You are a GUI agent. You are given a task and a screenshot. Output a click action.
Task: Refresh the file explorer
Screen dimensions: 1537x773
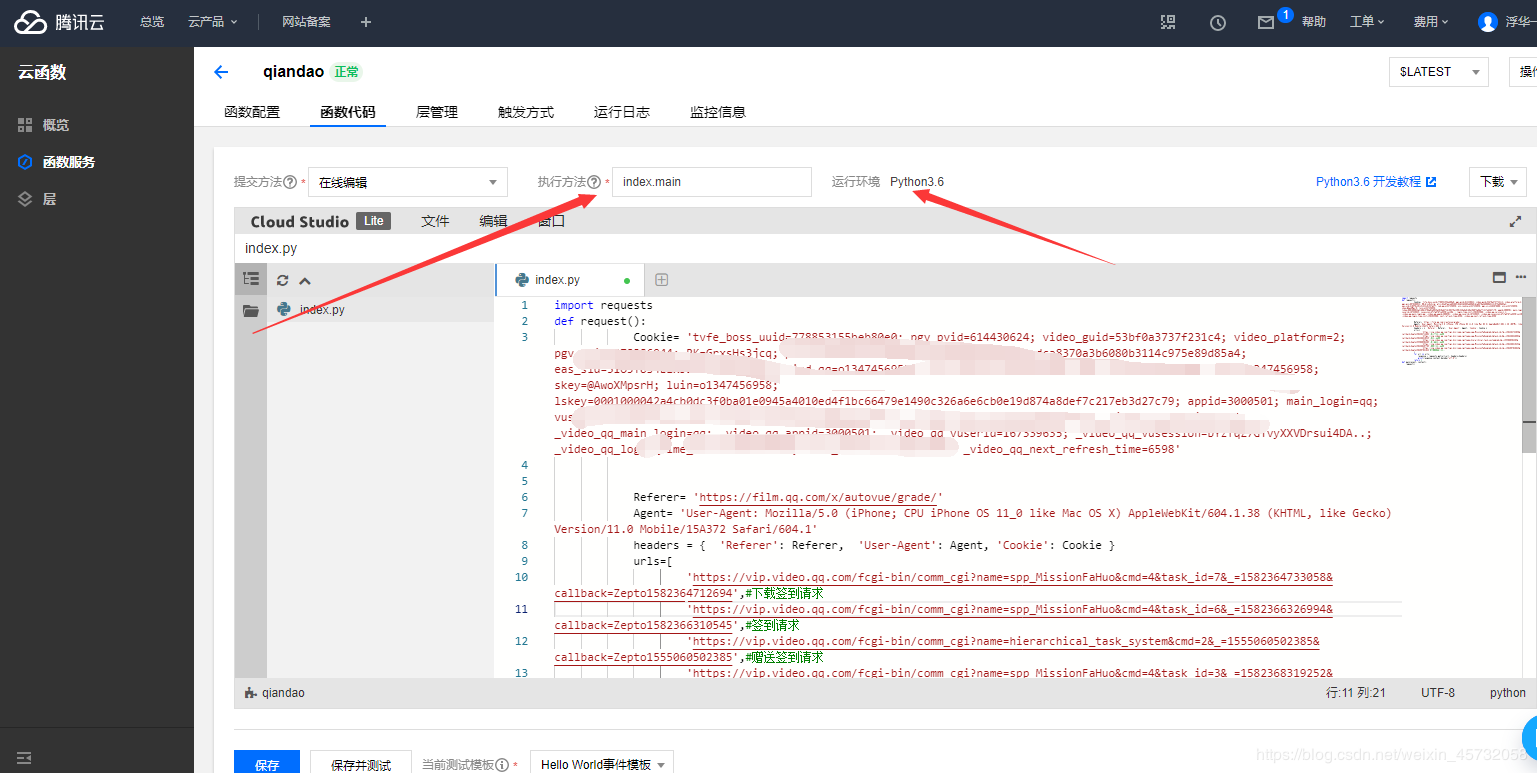(x=283, y=281)
